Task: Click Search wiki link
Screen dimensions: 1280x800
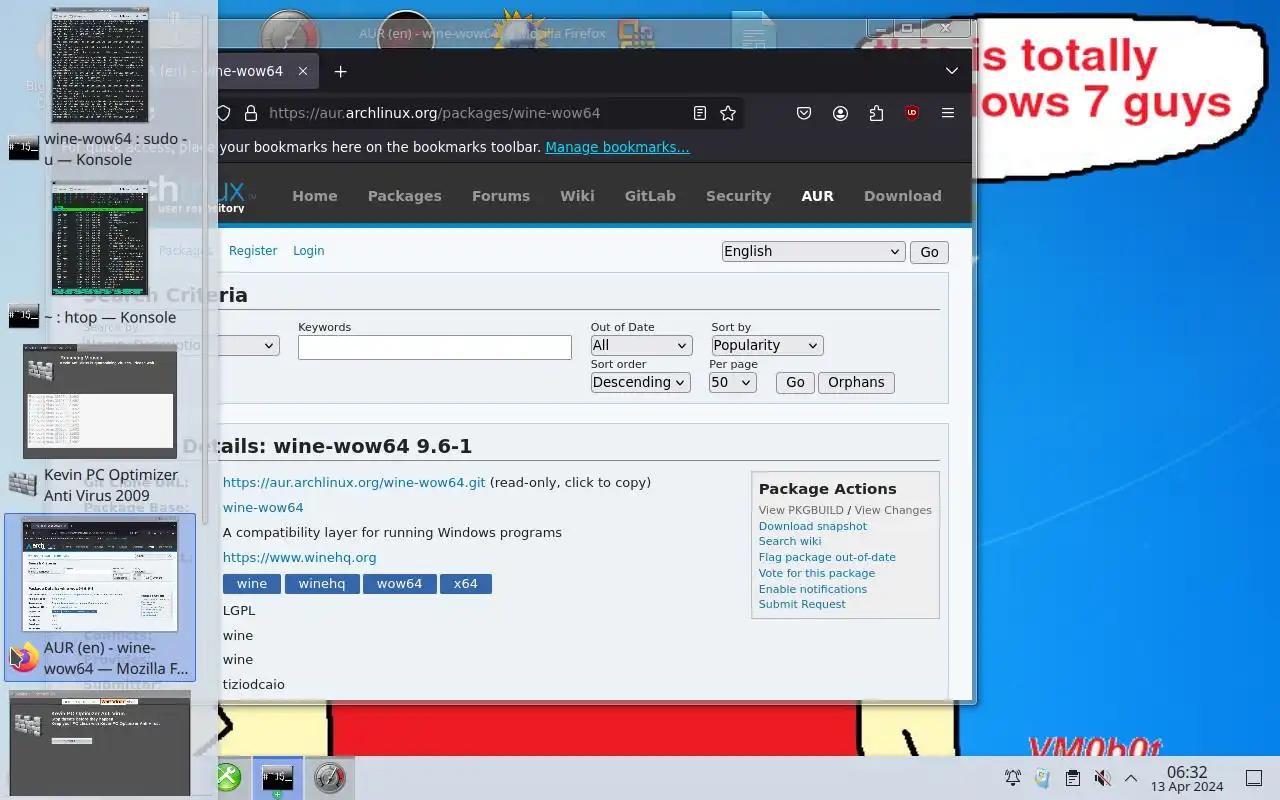Action: (x=790, y=541)
